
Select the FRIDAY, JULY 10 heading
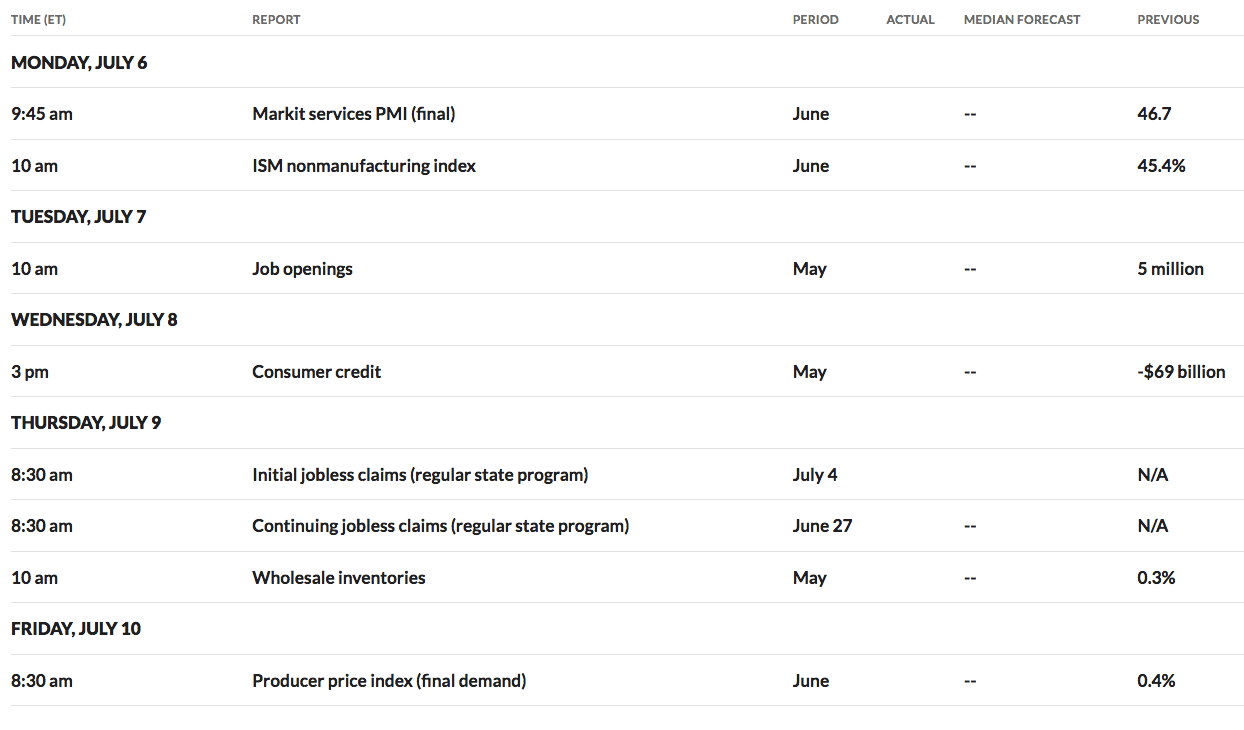pos(76,629)
